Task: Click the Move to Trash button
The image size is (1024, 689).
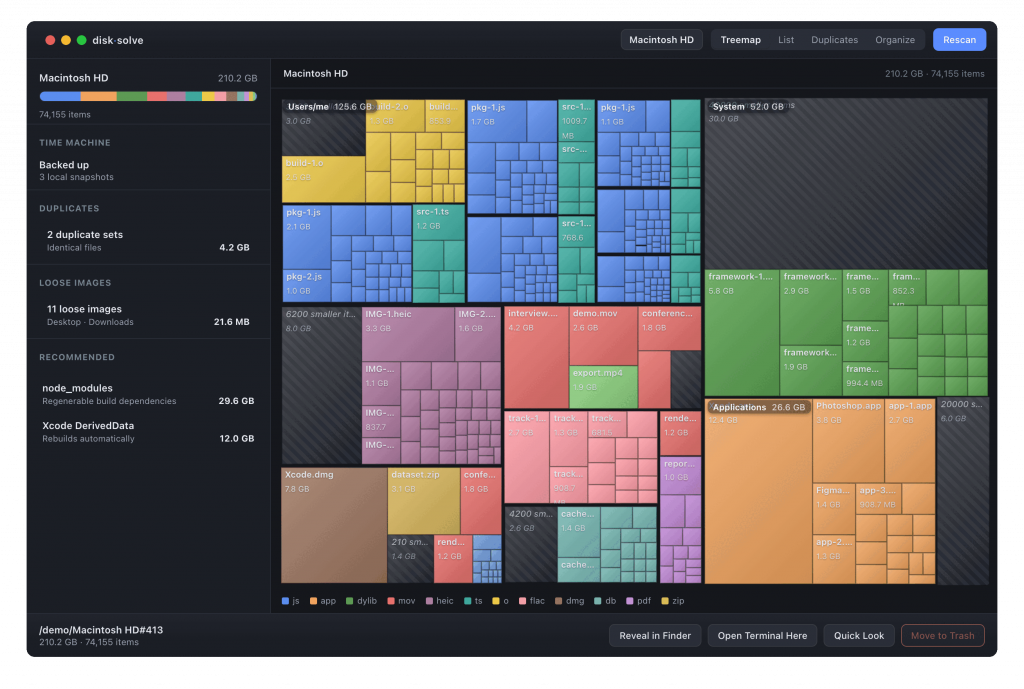Action: click(942, 635)
